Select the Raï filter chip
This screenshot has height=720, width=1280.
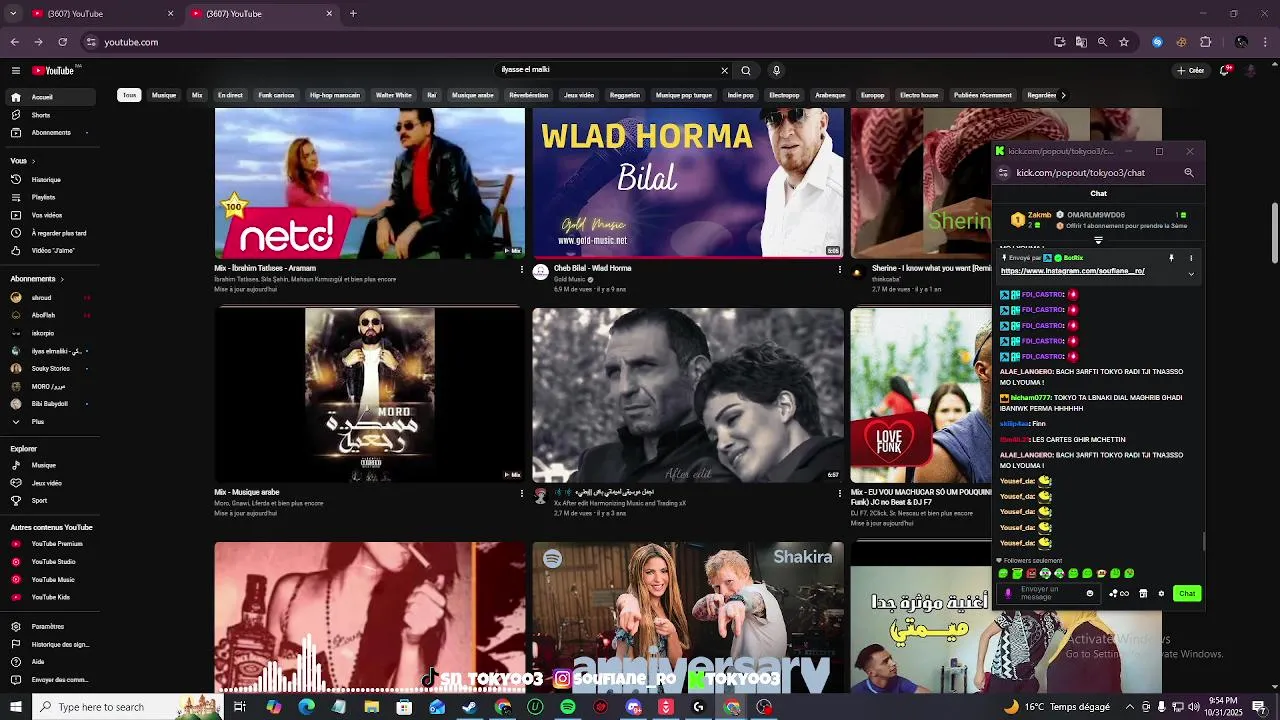432,95
